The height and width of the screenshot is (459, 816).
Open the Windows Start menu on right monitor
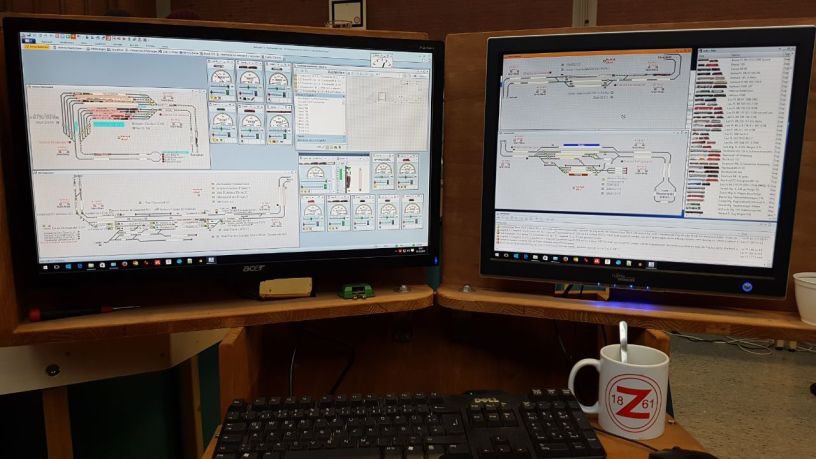(497, 255)
